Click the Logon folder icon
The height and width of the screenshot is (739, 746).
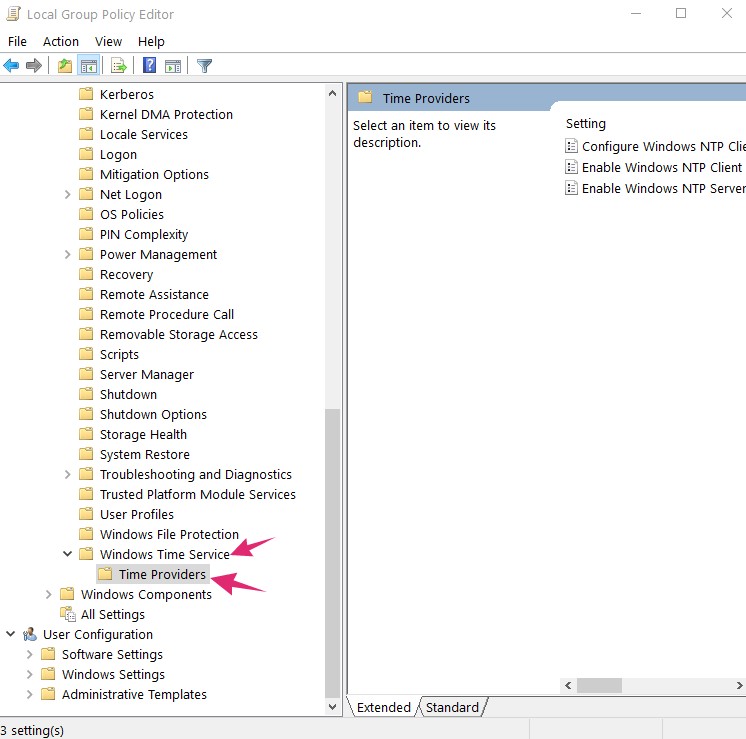[x=86, y=154]
